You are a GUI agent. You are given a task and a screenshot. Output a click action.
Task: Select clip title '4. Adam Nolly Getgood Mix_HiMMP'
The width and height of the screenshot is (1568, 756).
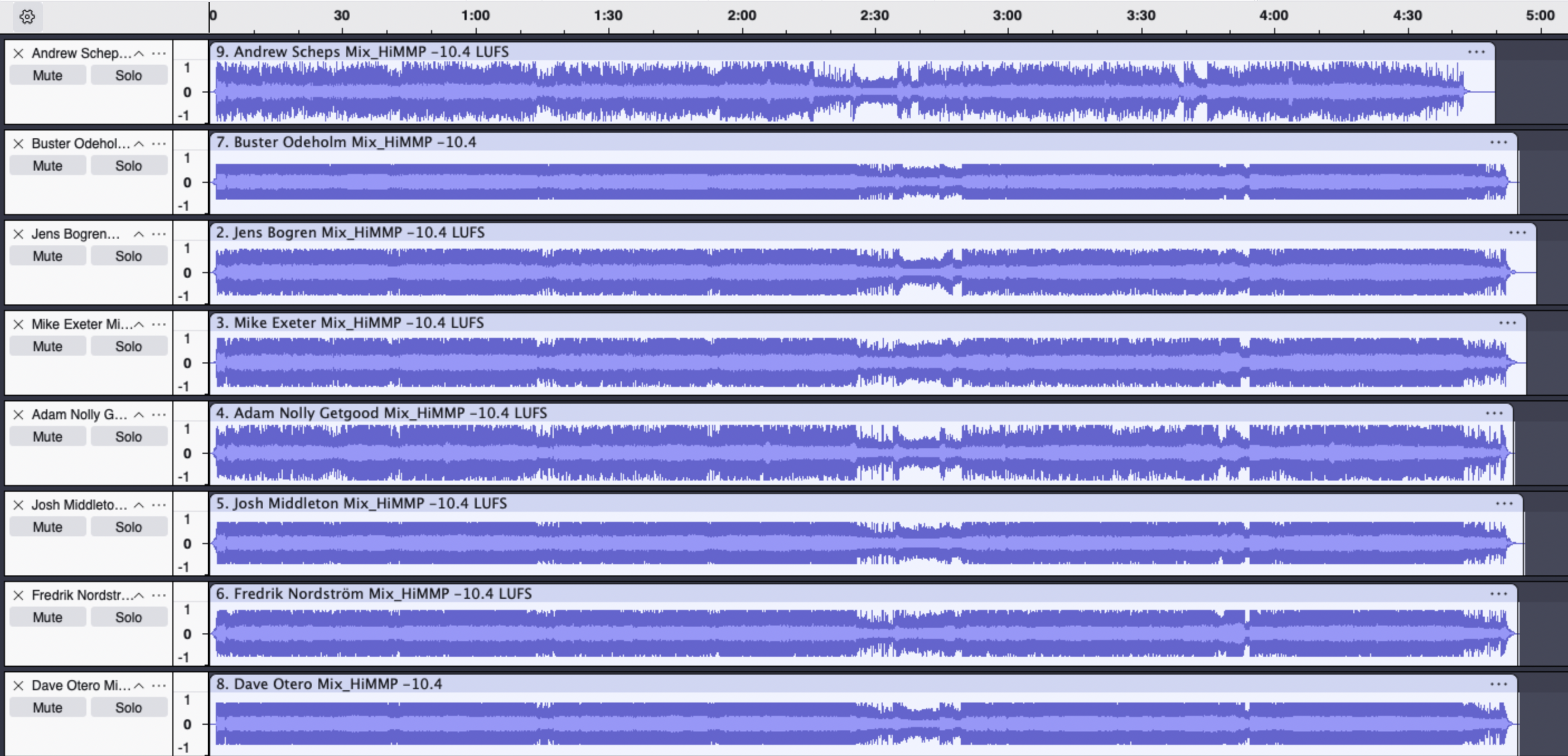point(340,413)
